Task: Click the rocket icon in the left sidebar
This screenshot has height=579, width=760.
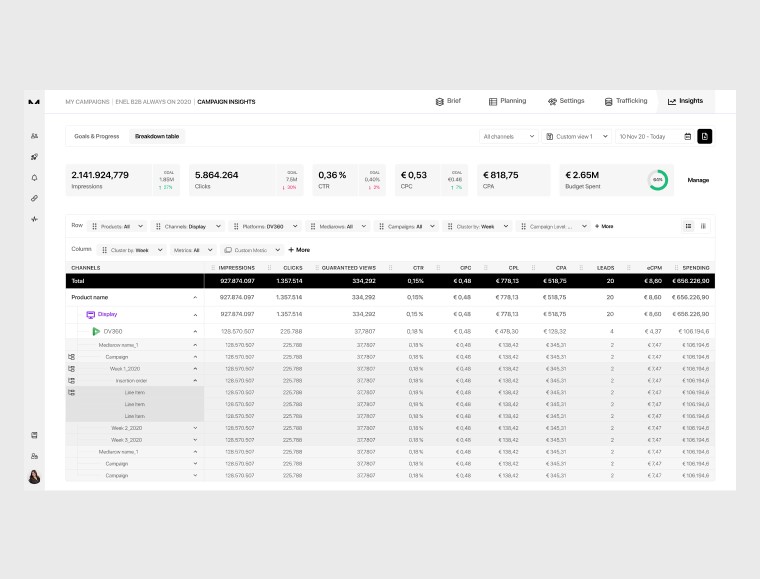Action: pos(34,157)
